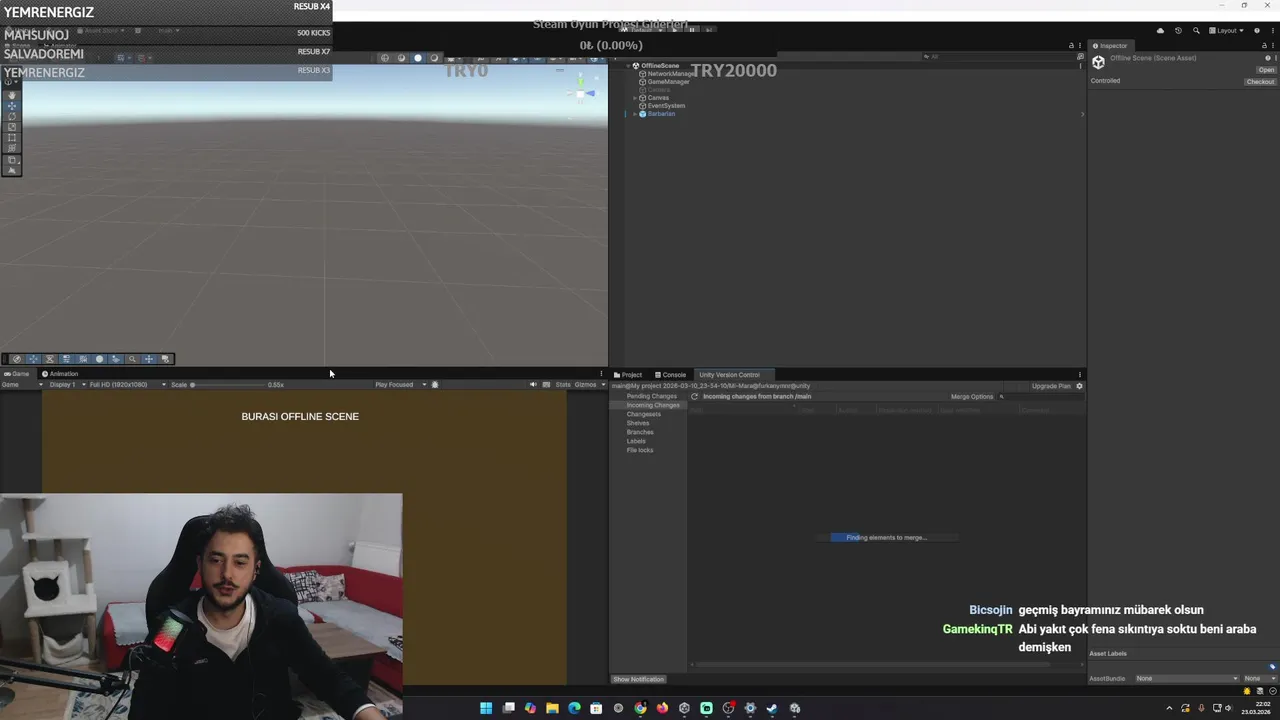This screenshot has width=1280, height=720.
Task: Click the Open button in Inspector
Action: tap(1266, 70)
